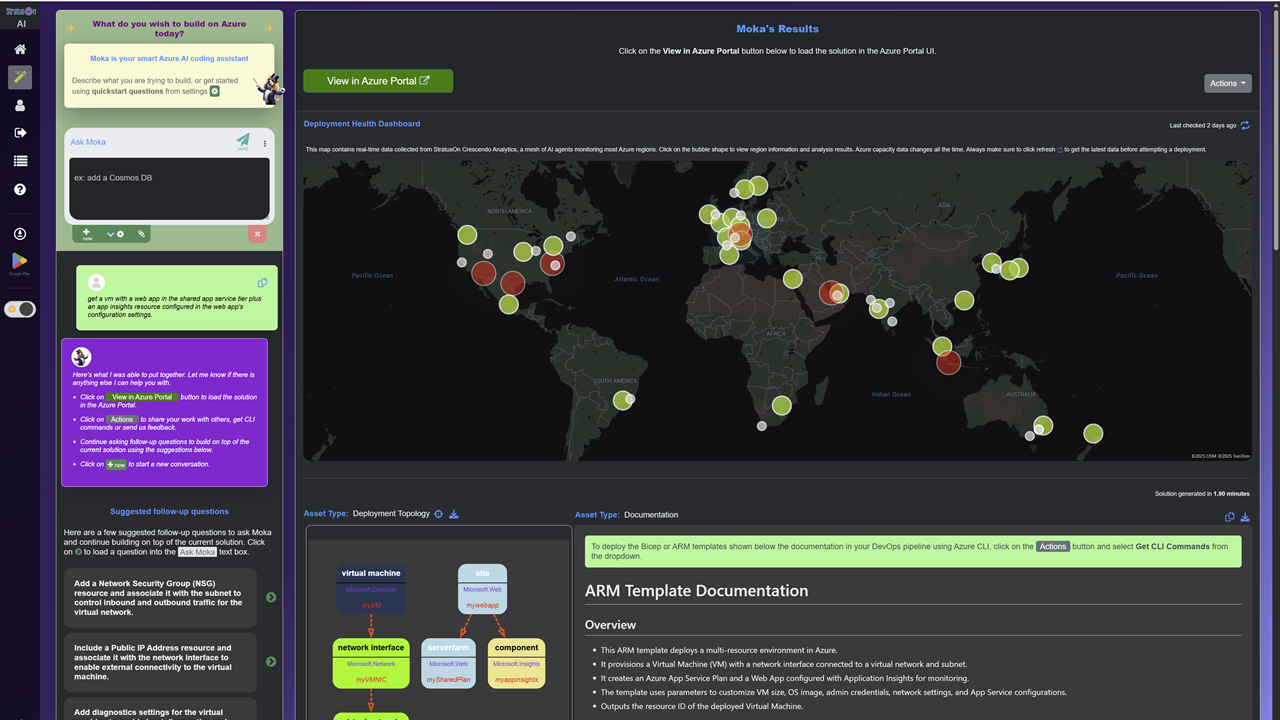
Task: Open the user profile sidebar icon
Action: pyautogui.click(x=20, y=105)
